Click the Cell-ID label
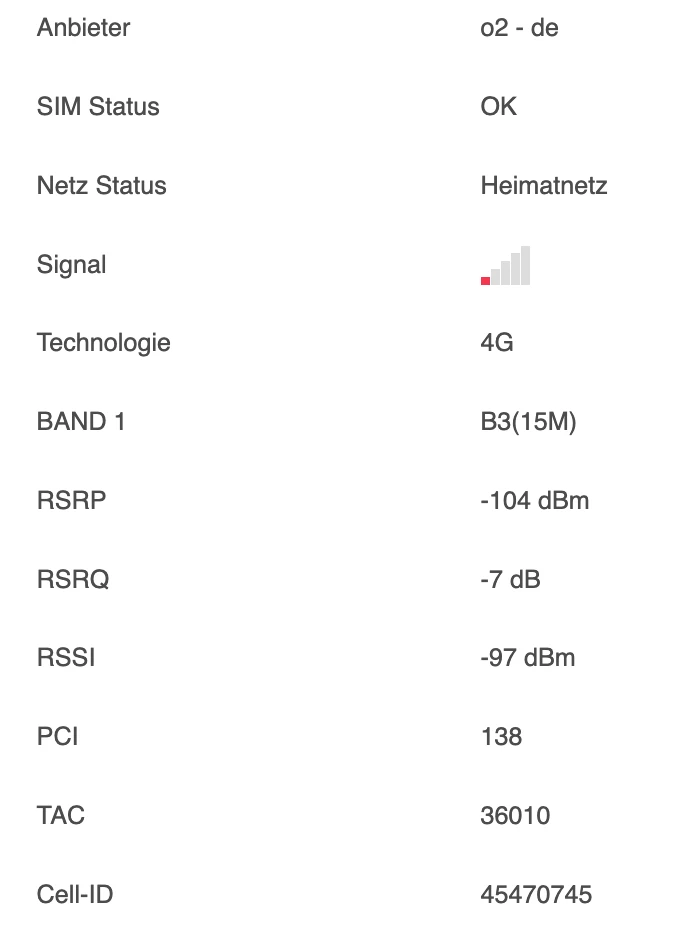Image resolution: width=690 pixels, height=950 pixels. [75, 895]
